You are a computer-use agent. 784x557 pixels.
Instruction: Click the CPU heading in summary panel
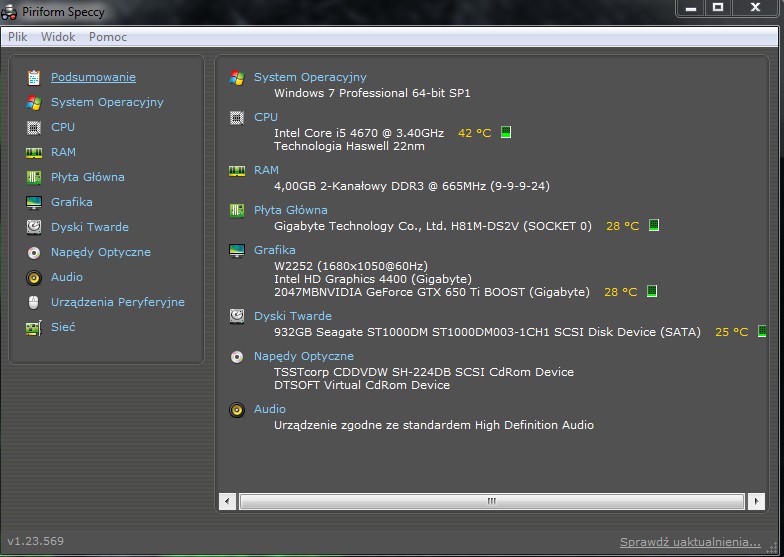click(x=266, y=117)
